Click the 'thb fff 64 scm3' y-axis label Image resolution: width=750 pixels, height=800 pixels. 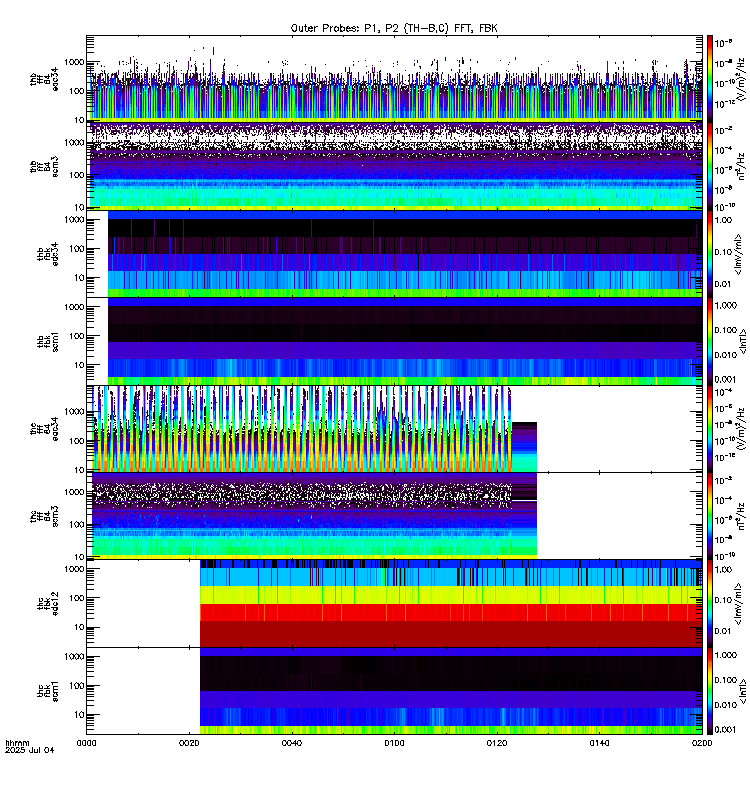tap(44, 167)
